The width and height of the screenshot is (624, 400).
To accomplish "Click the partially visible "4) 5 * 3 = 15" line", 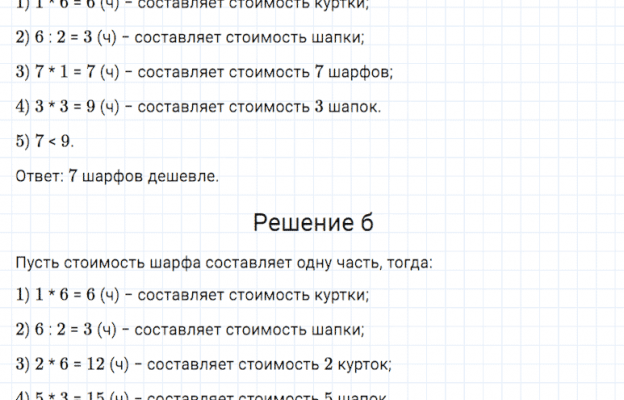I will pyautogui.click(x=75, y=395).
